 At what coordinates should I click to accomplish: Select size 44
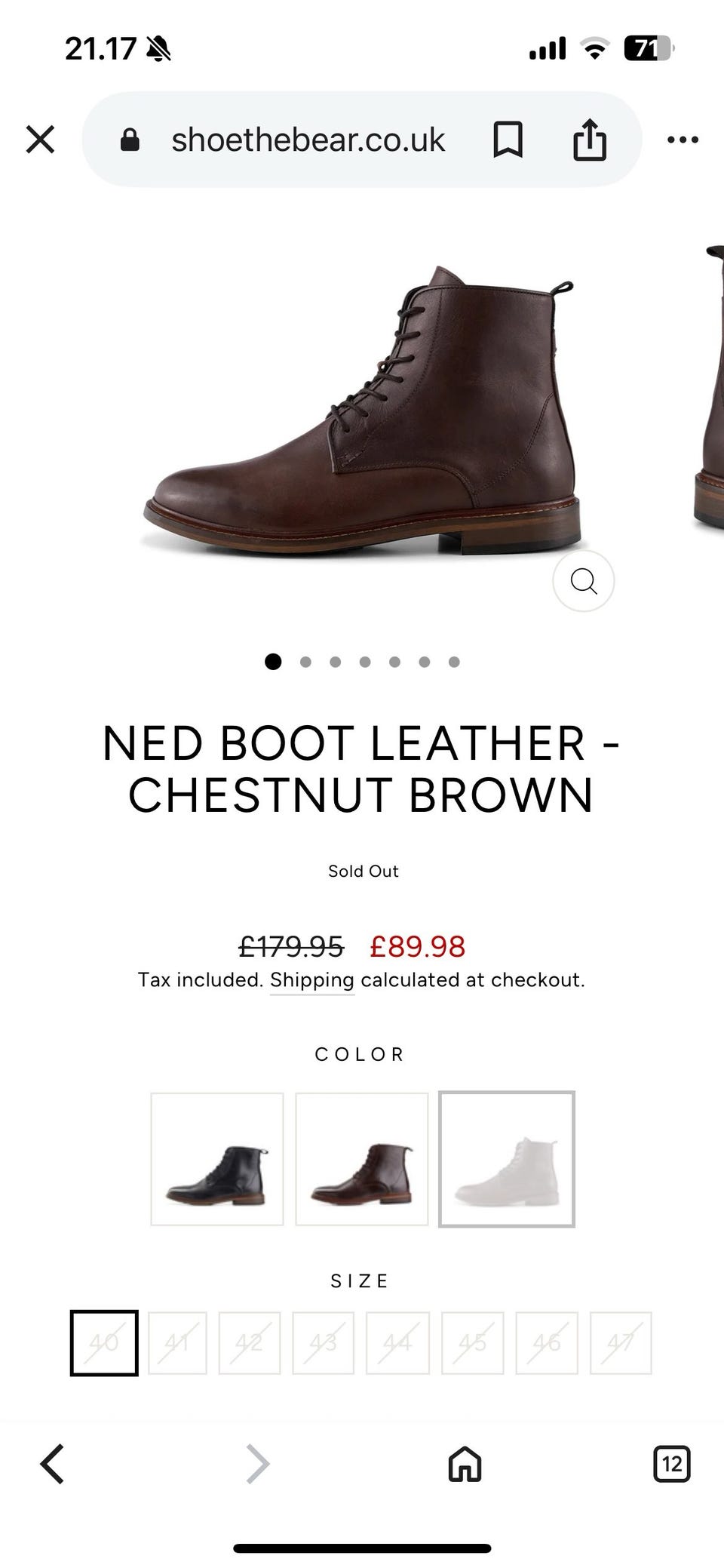[x=397, y=1342]
